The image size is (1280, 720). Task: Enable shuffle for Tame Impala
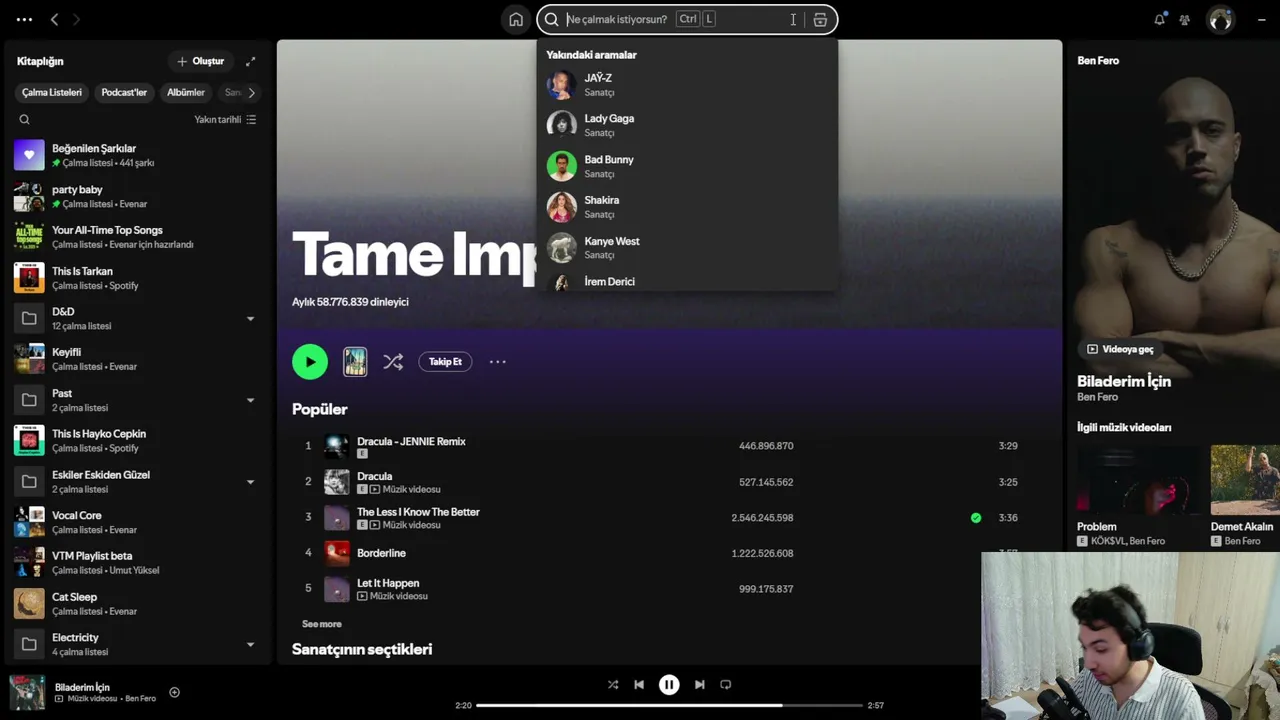pyautogui.click(x=393, y=362)
